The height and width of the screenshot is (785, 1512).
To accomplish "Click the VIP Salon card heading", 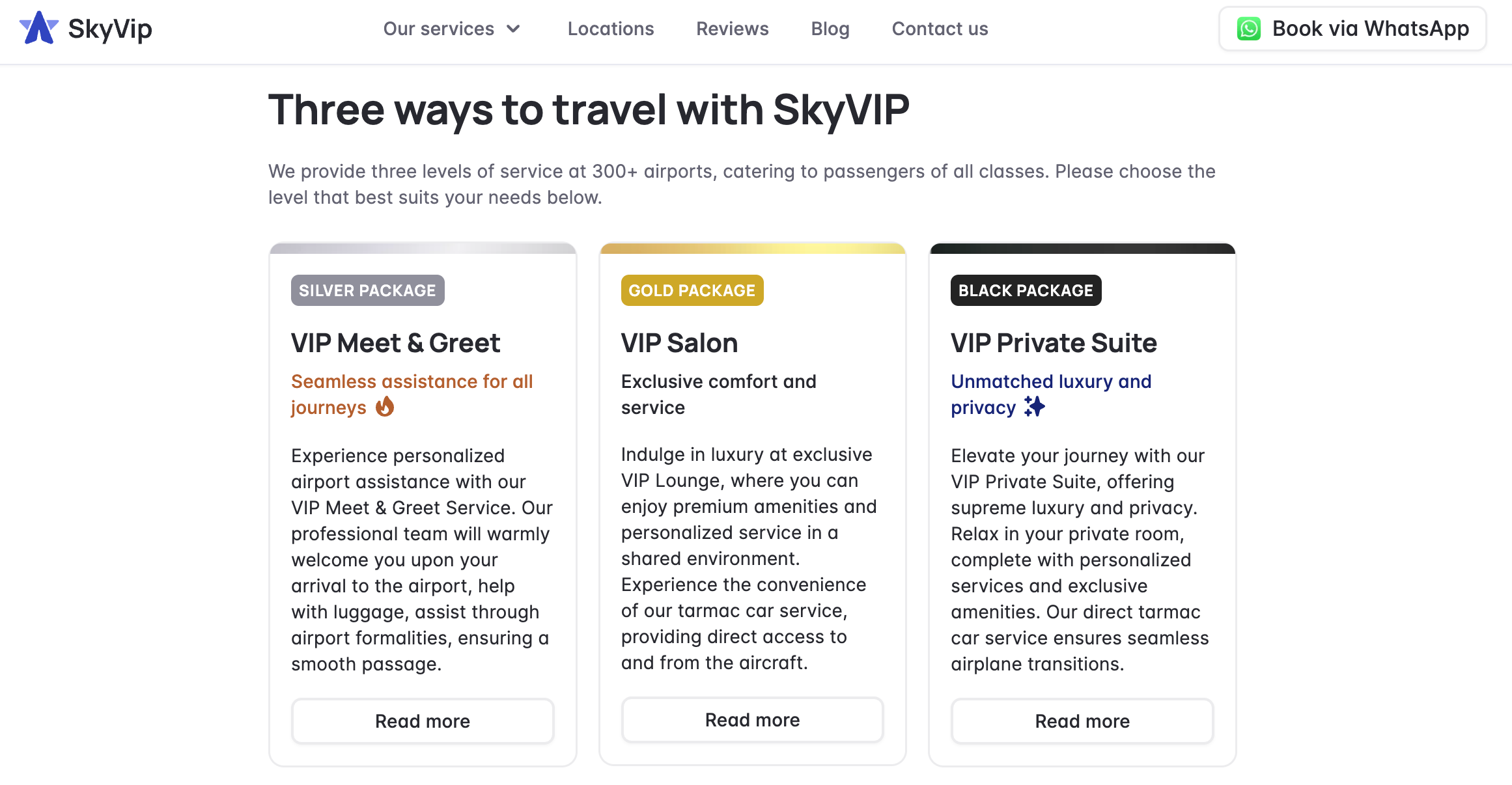I will 679,343.
